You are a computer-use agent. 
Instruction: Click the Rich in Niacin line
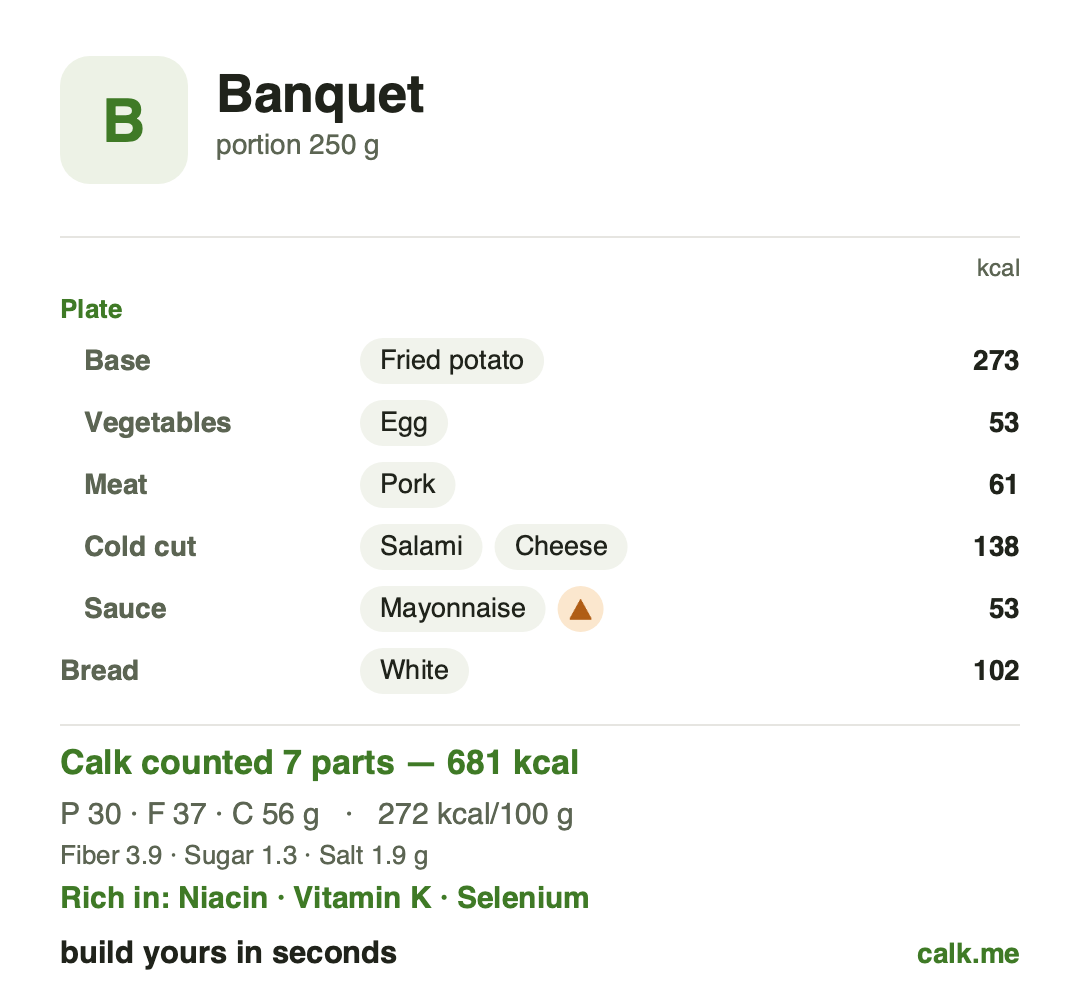(x=325, y=898)
